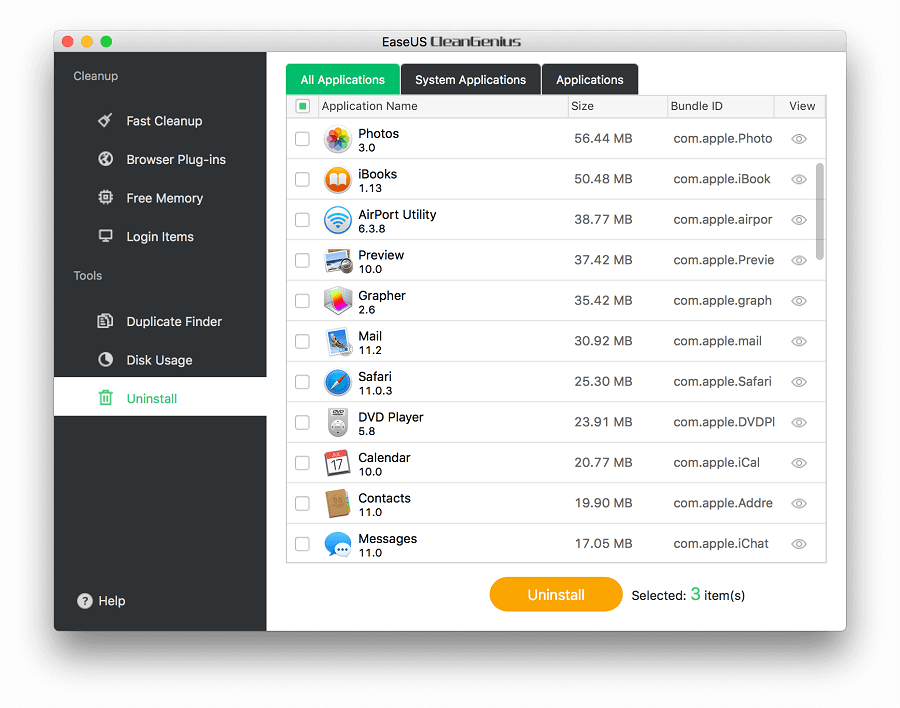Click the Safari size value 25.30 MB

[x=603, y=381]
